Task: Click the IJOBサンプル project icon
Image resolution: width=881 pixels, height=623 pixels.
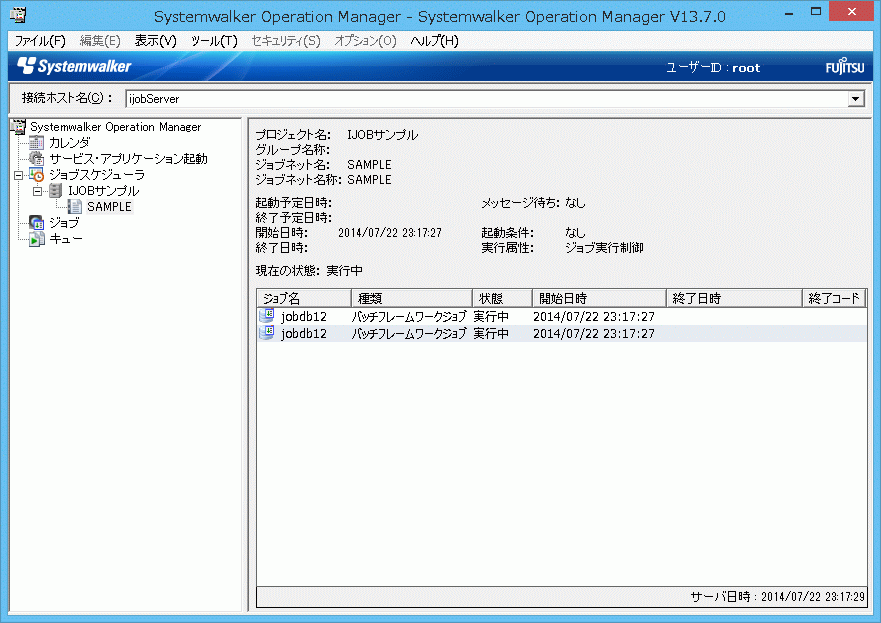Action: point(55,191)
